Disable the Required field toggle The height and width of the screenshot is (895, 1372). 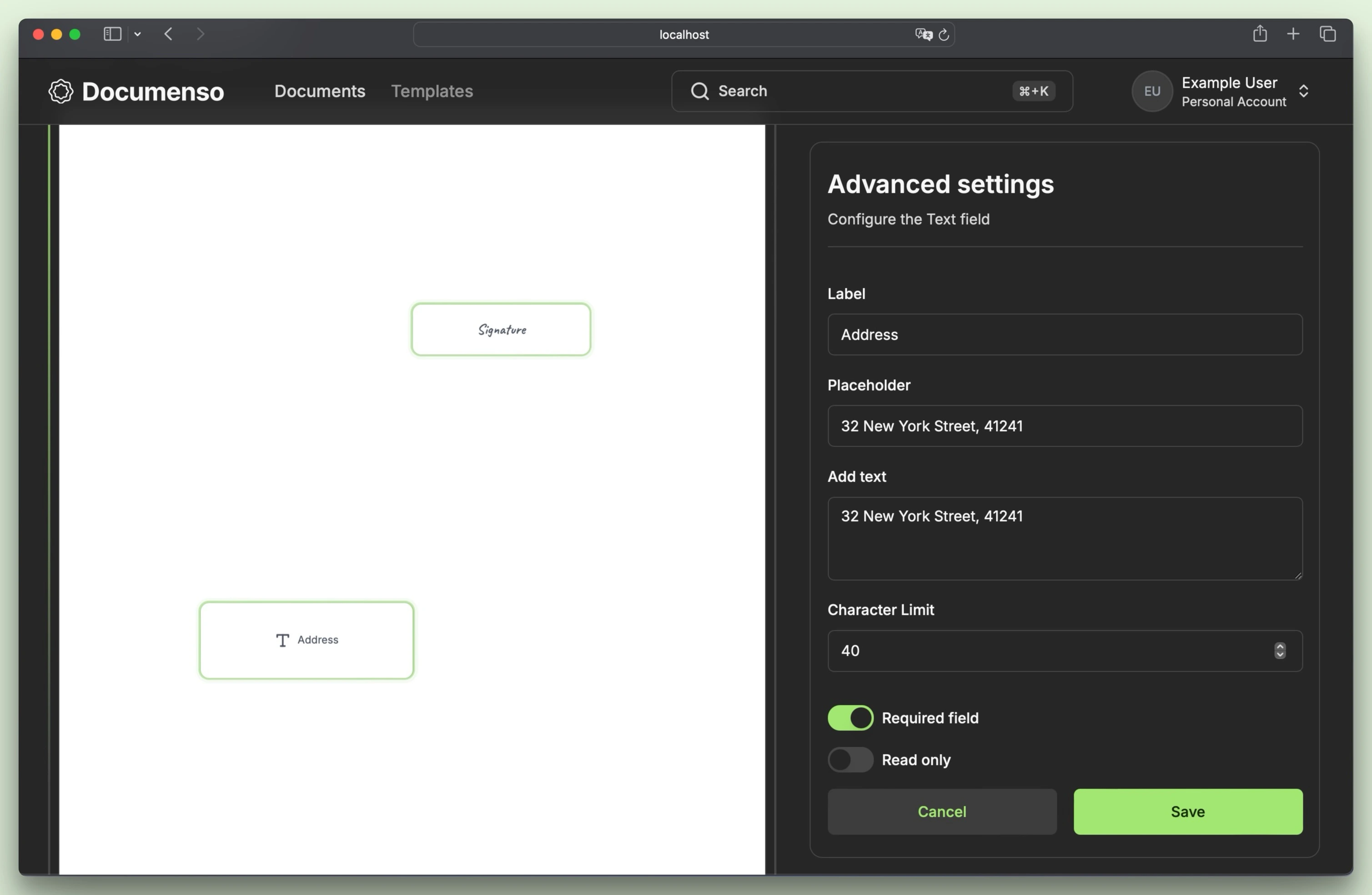pyautogui.click(x=850, y=718)
